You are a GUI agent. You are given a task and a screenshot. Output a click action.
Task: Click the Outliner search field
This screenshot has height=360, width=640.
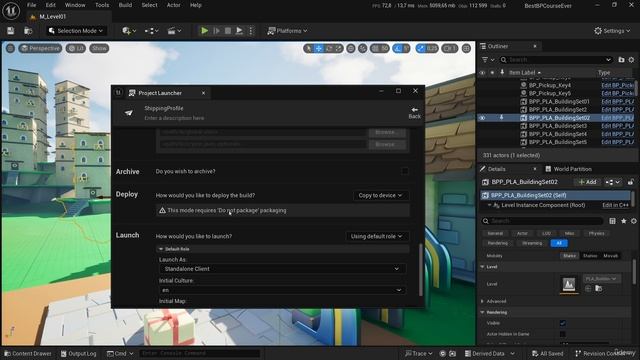tap(556, 60)
